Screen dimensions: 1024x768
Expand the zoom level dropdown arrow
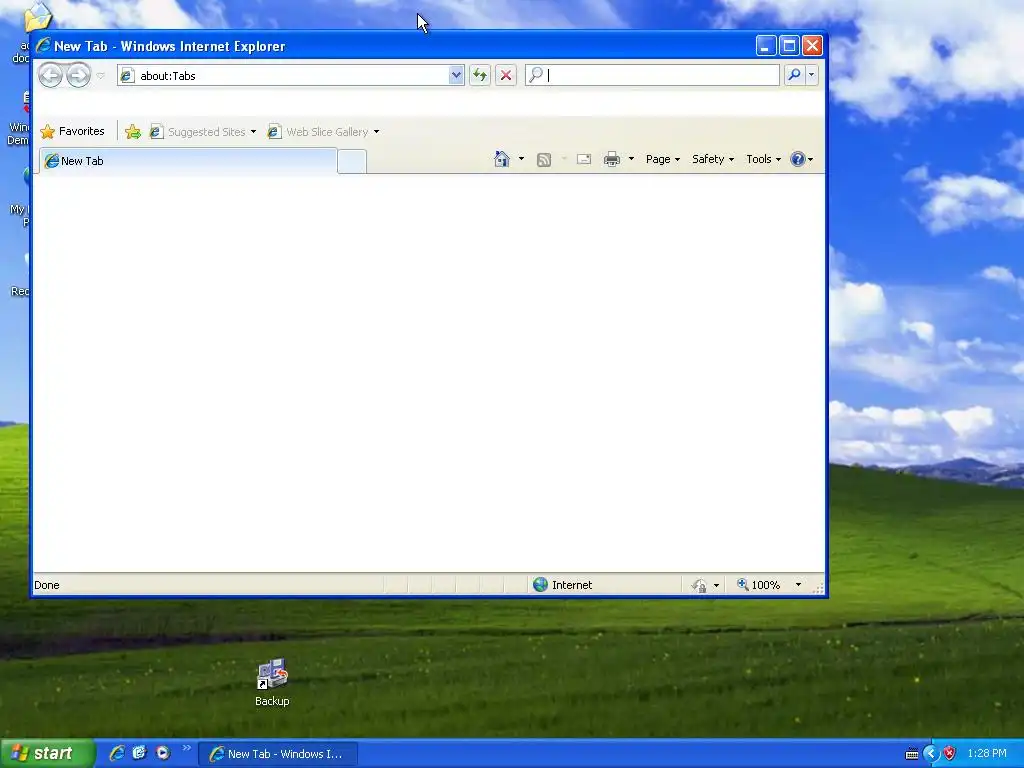(x=798, y=585)
